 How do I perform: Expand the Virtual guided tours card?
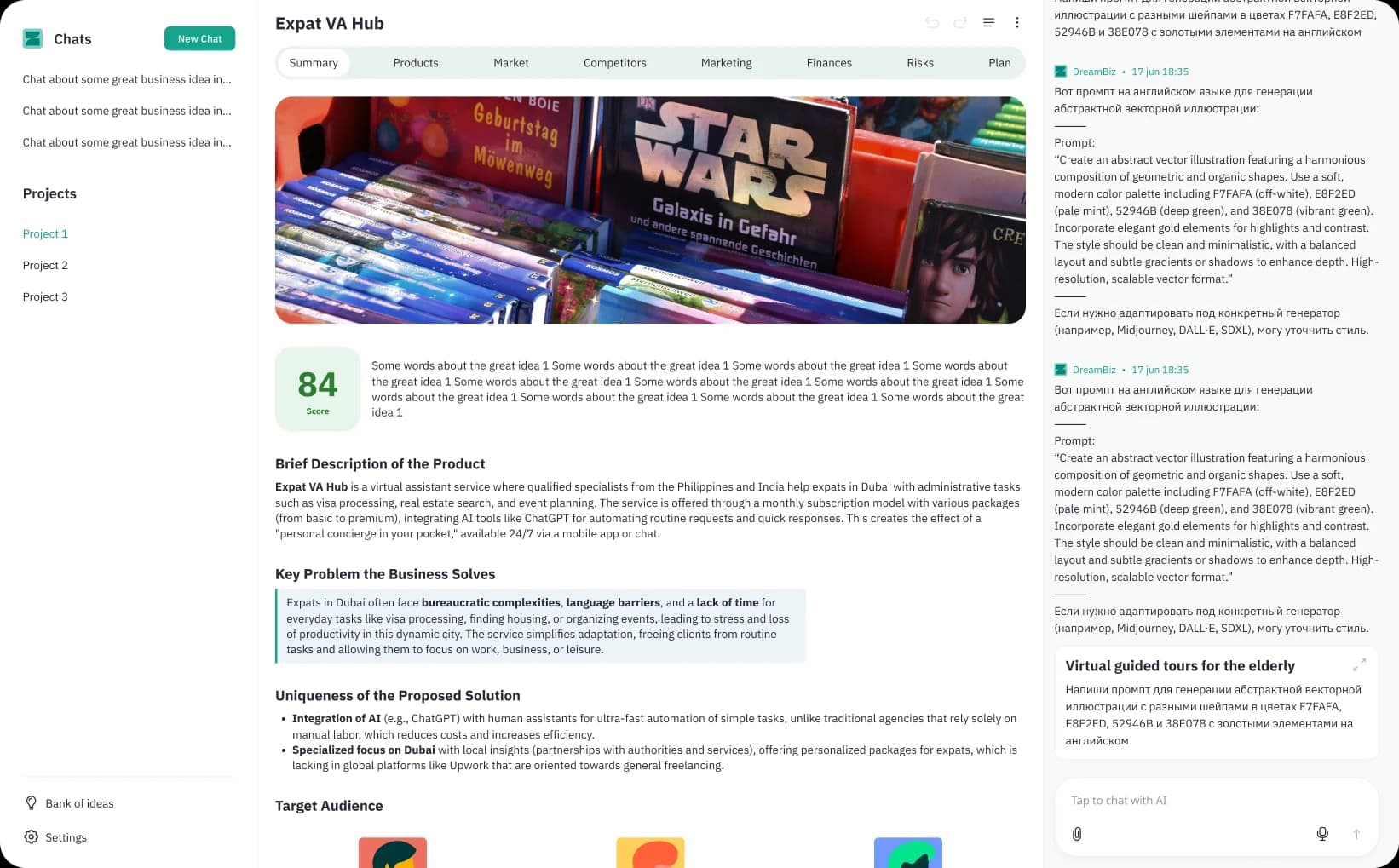pyautogui.click(x=1359, y=664)
